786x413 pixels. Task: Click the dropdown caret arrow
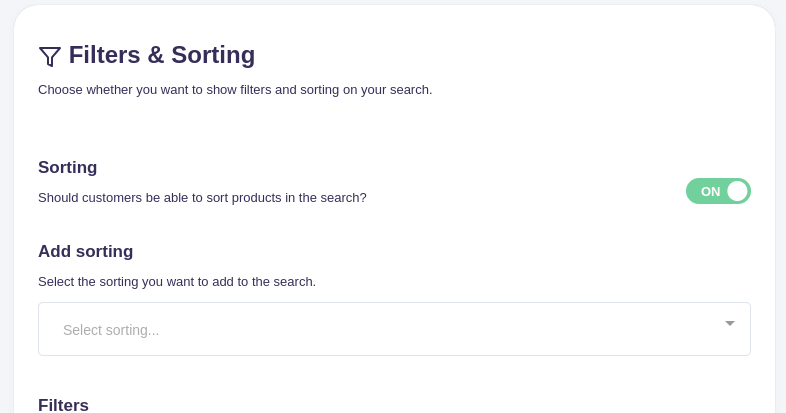tap(730, 323)
